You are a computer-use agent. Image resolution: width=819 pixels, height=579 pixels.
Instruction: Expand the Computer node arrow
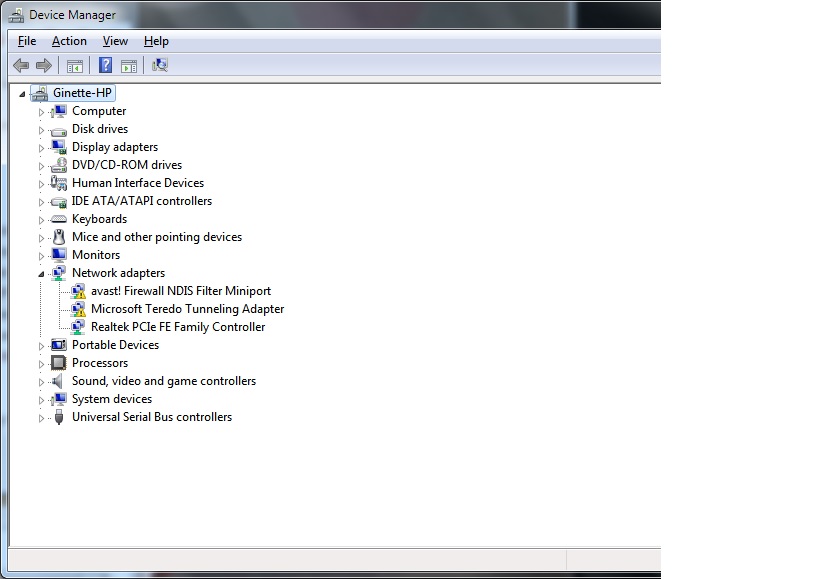41,112
